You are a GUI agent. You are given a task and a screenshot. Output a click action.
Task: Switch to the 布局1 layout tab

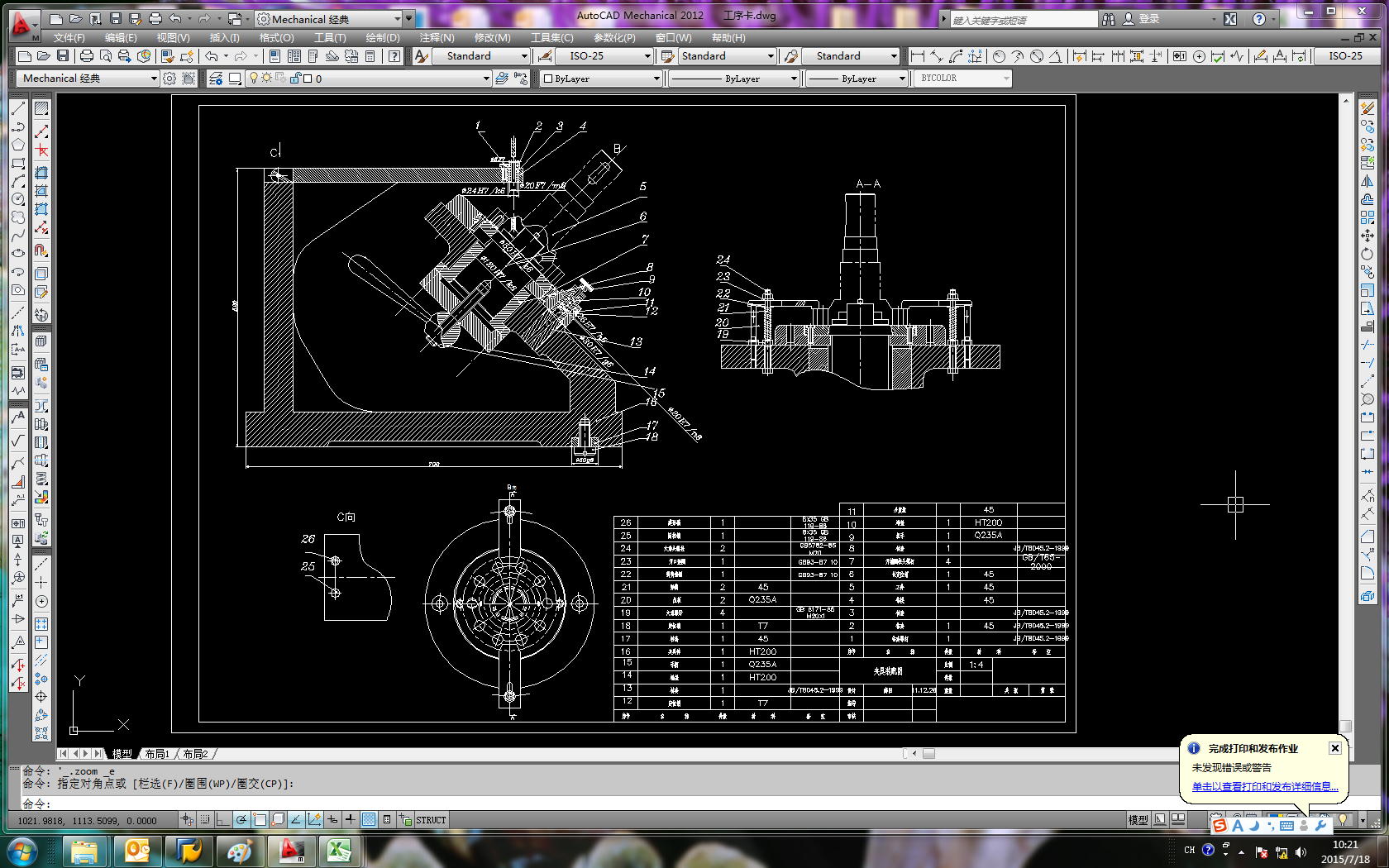point(156,754)
